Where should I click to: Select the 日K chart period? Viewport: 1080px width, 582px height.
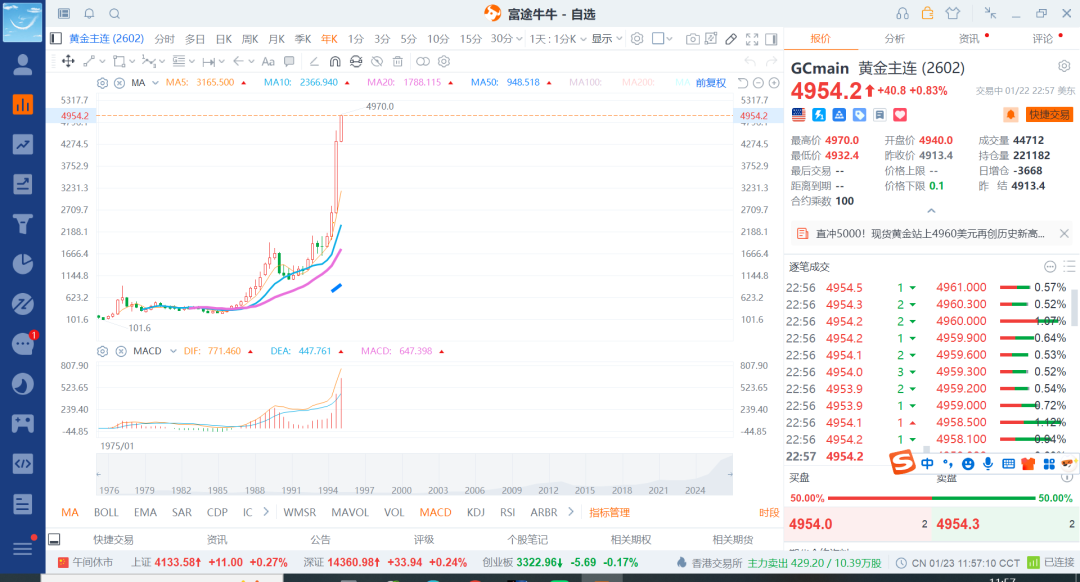(224, 39)
